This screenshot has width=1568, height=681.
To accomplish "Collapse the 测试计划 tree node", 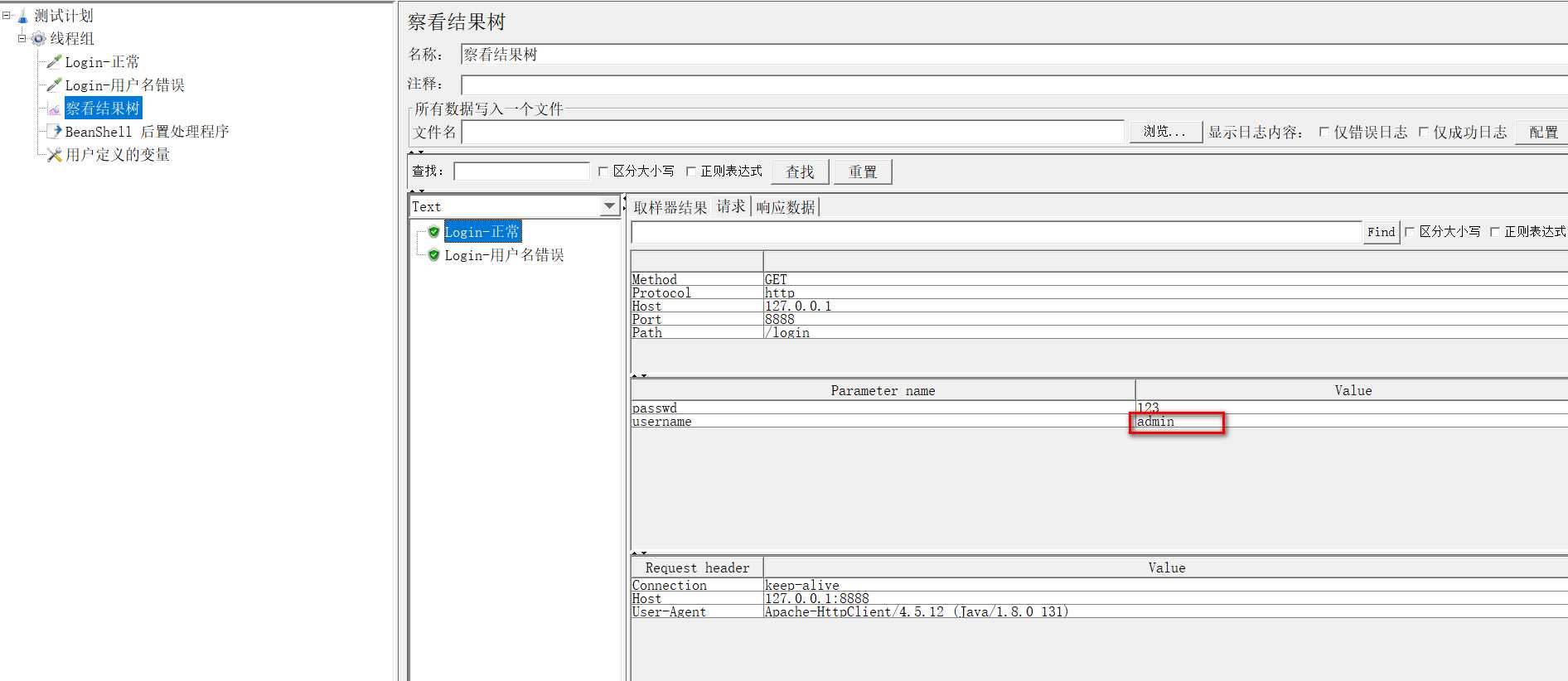I will click(x=7, y=15).
